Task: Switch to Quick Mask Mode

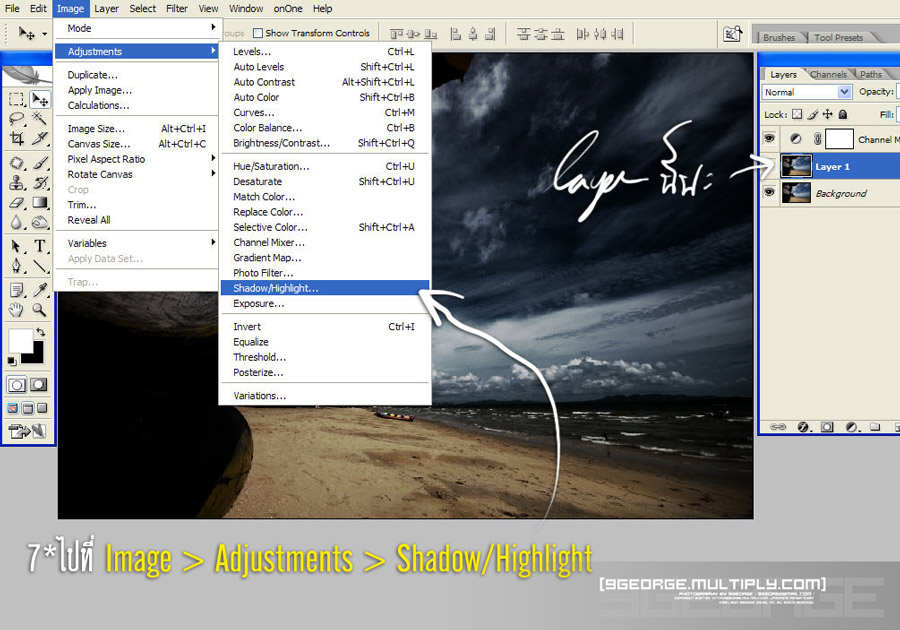Action: point(39,384)
